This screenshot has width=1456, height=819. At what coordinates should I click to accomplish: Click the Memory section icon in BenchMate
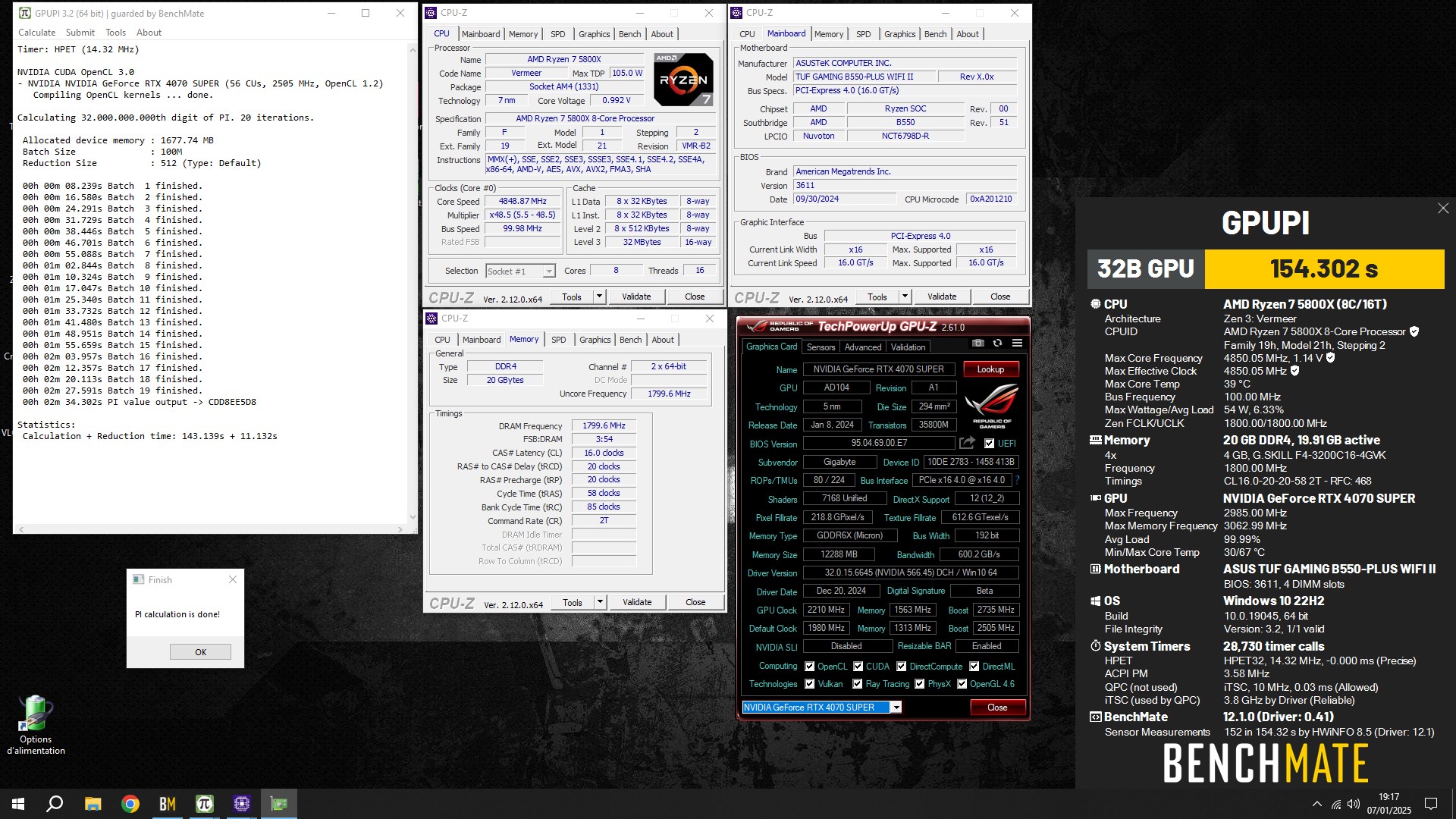[1095, 440]
